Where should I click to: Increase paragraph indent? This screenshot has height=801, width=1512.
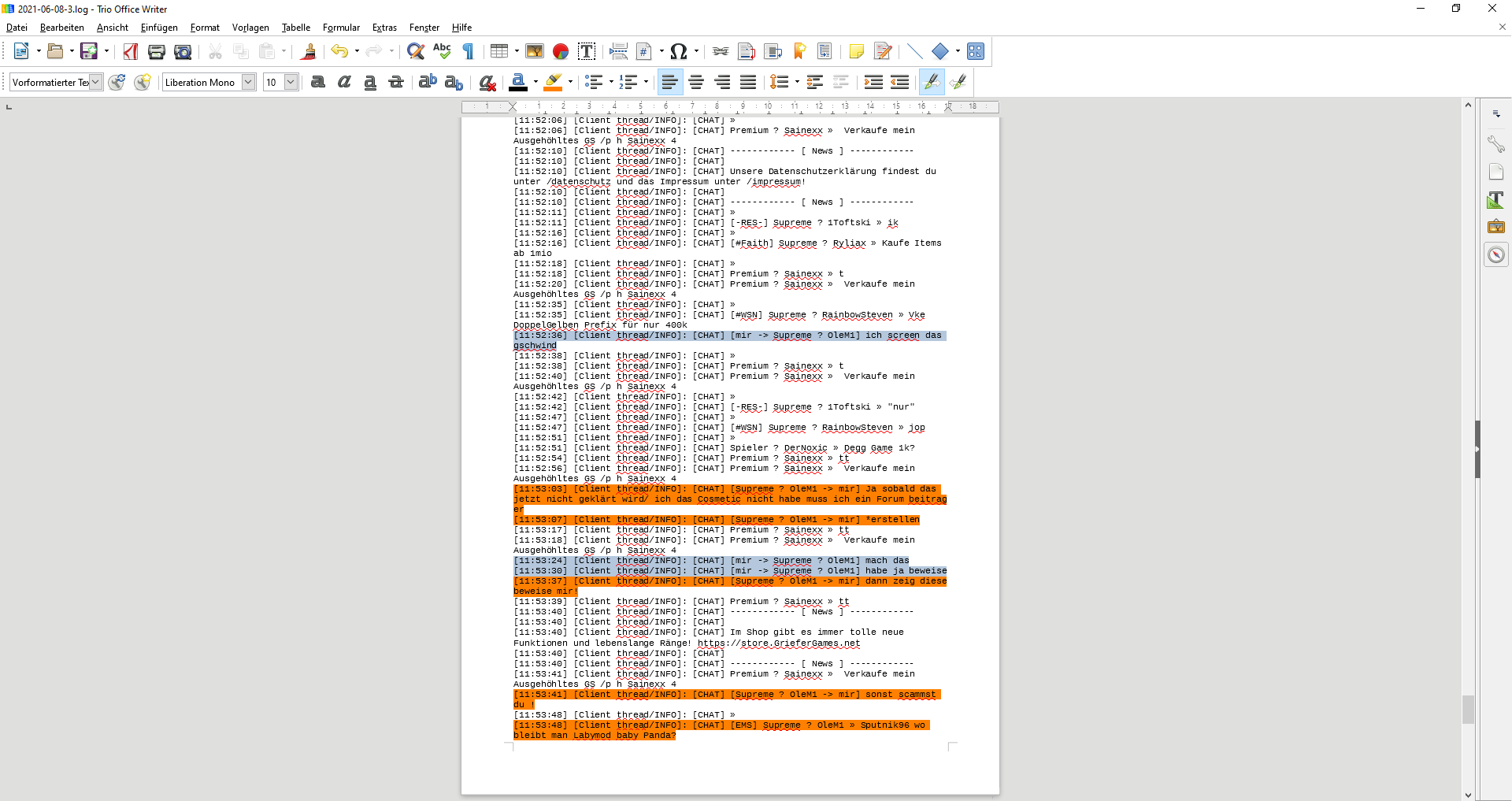pos(873,82)
